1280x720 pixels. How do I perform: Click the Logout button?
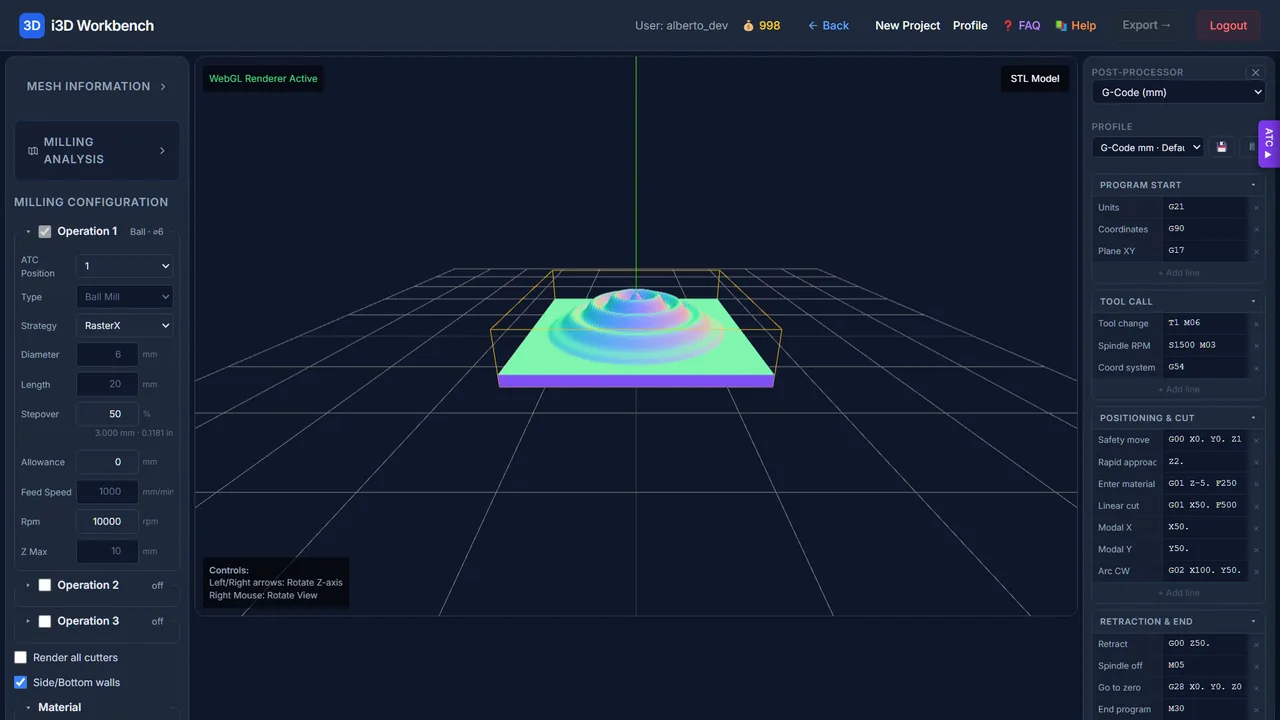pos(1228,26)
